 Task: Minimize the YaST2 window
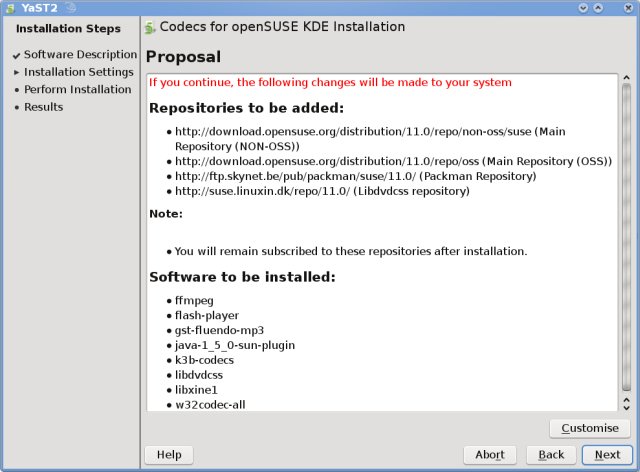pyautogui.click(x=583, y=8)
